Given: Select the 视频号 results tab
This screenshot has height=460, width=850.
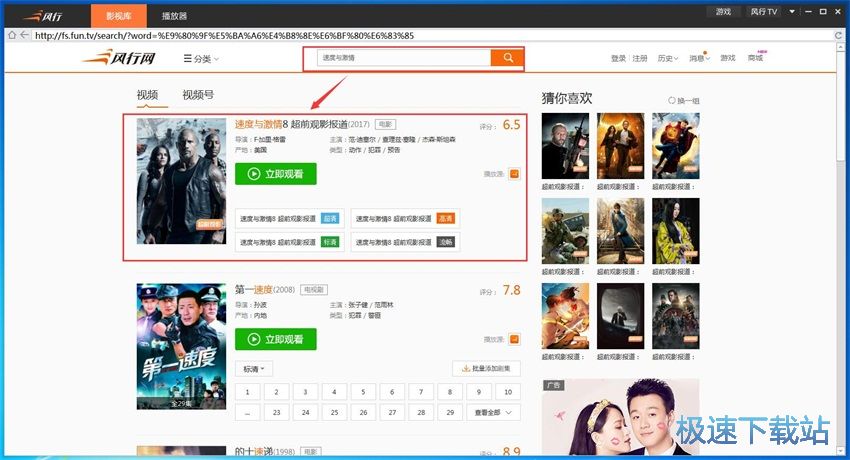Looking at the screenshot, I should (198, 95).
